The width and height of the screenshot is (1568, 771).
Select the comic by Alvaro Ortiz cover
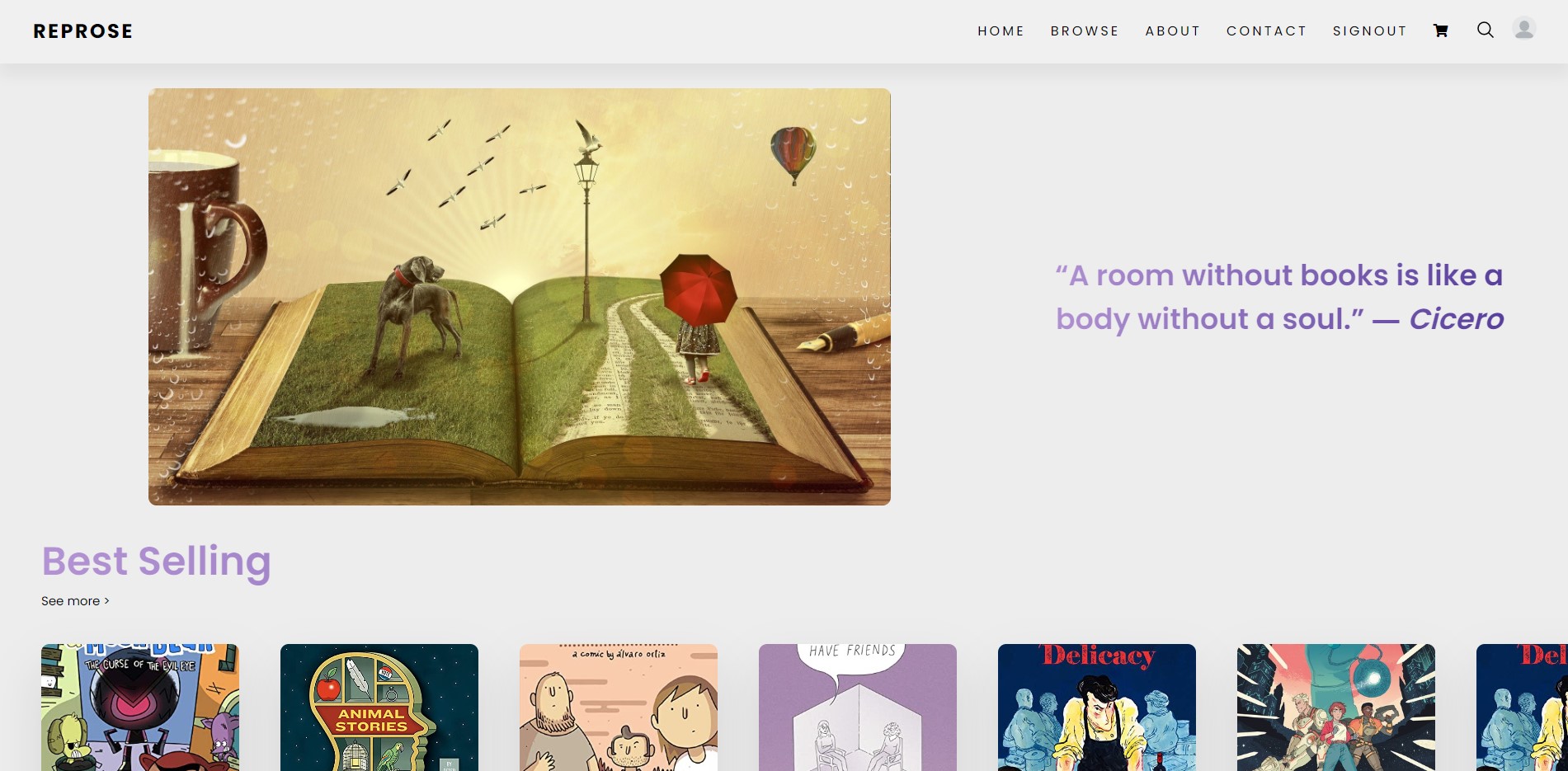[x=619, y=708]
